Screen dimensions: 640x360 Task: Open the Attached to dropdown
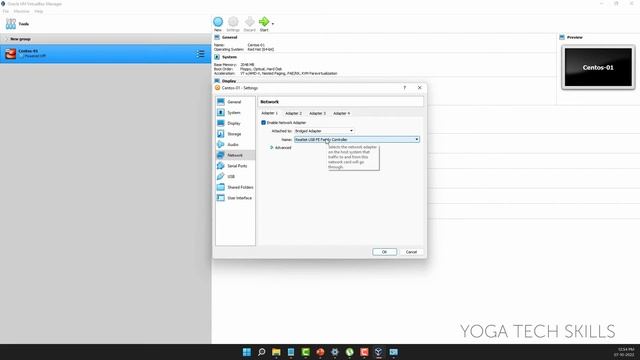coord(324,131)
